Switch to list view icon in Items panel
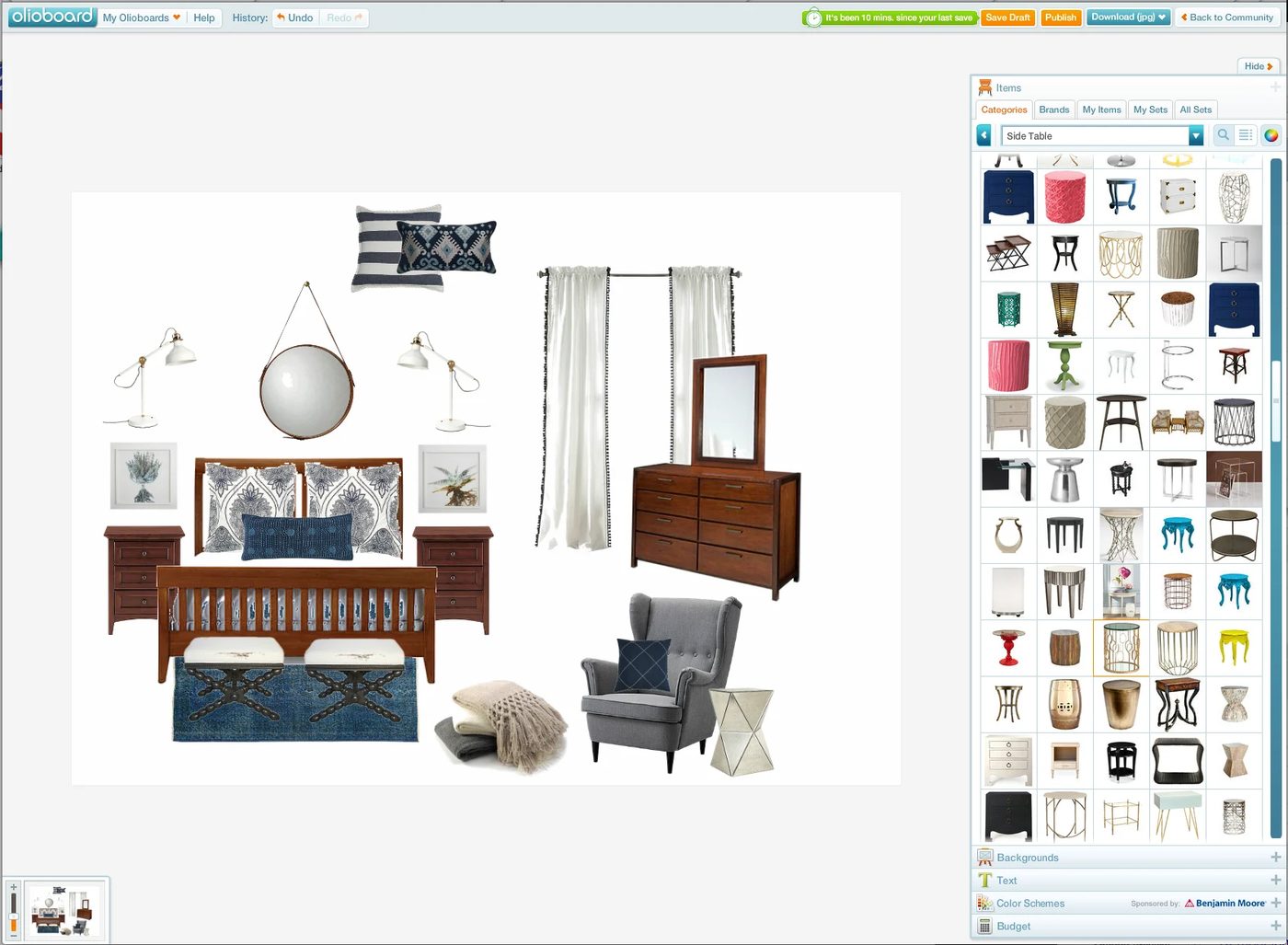 pos(1245,135)
